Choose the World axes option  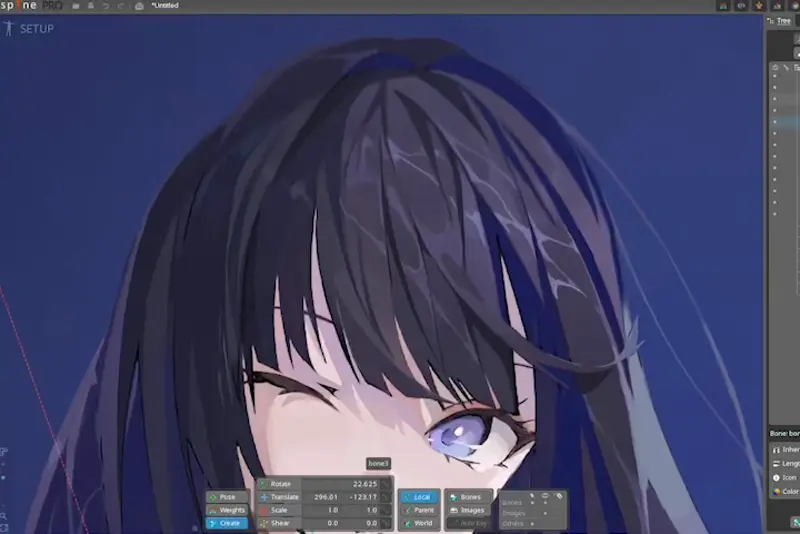(x=419, y=523)
